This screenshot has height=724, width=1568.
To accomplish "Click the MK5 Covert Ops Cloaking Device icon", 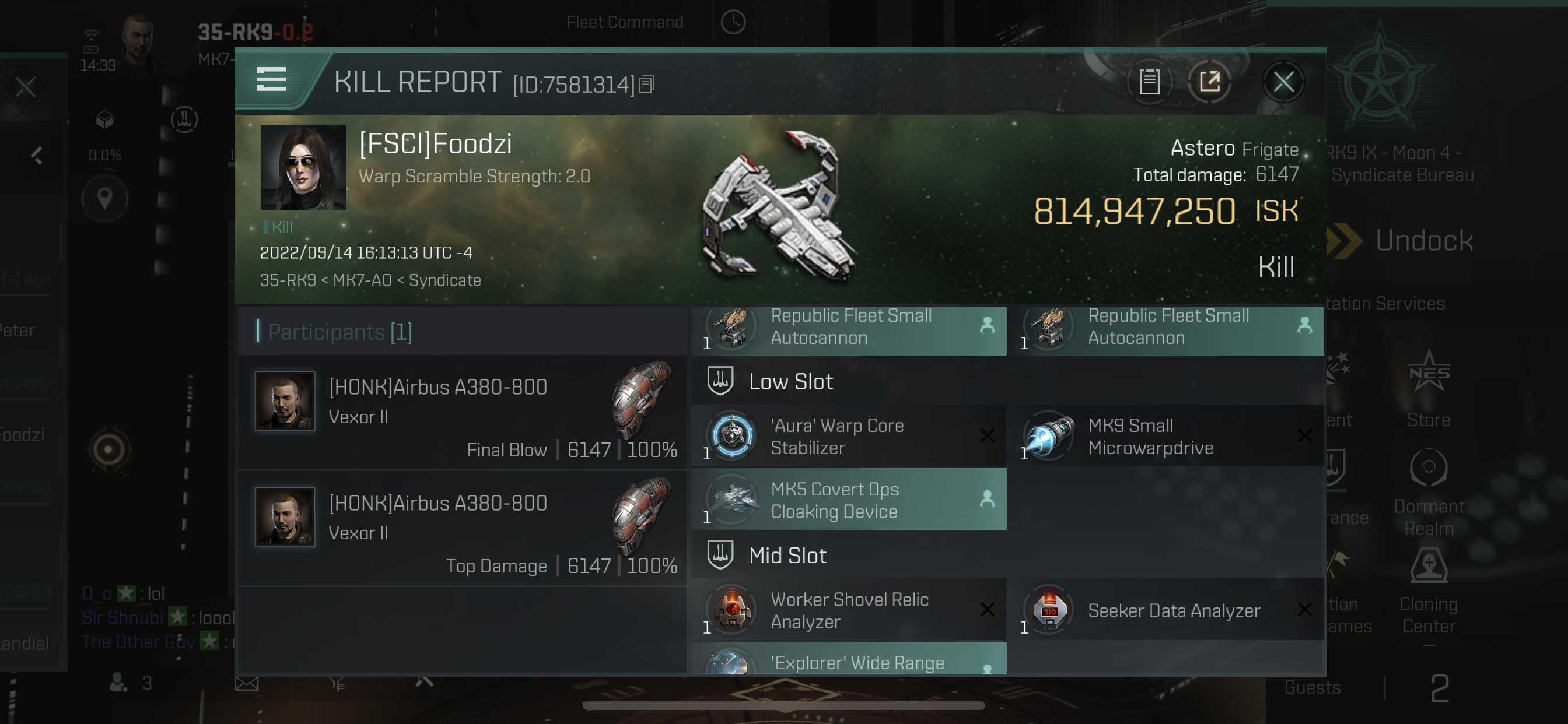I will point(733,499).
